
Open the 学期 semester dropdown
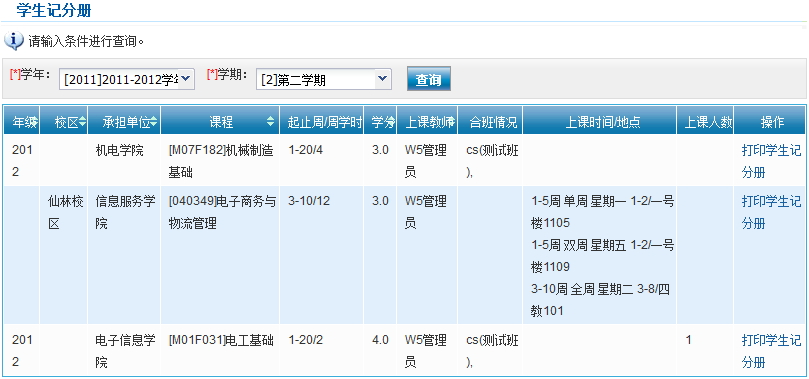[323, 79]
